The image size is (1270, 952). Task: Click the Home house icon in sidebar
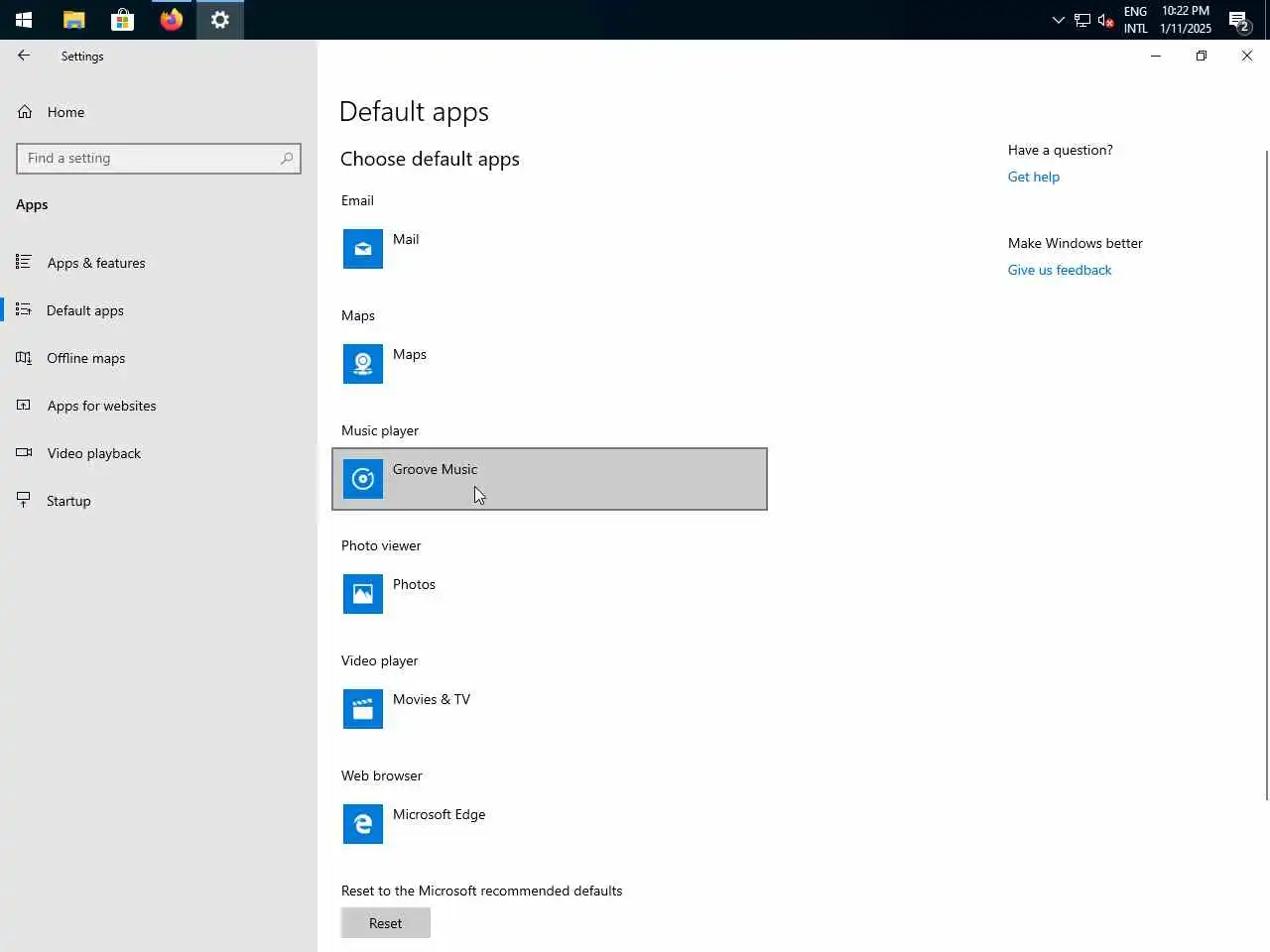coord(25,112)
